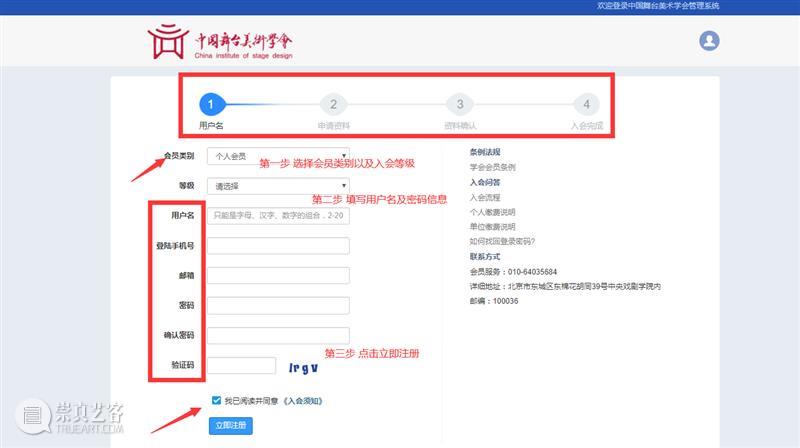This screenshot has height=448, width=800.
Task: Click the 详细地址 line text
Action: 565,286
